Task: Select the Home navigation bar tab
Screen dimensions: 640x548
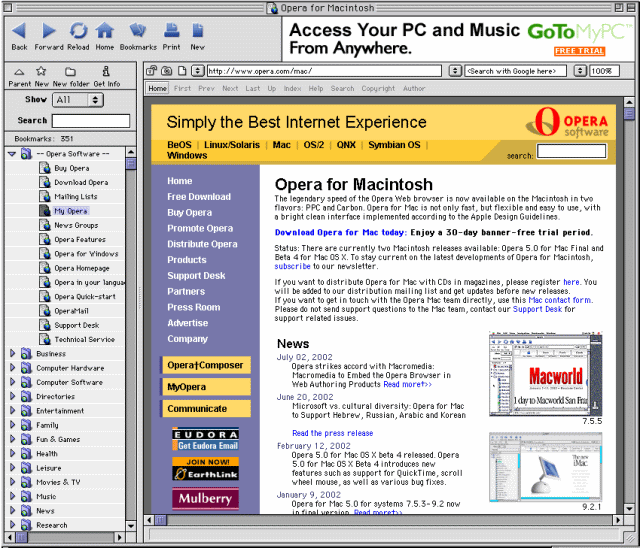Action: tap(158, 88)
